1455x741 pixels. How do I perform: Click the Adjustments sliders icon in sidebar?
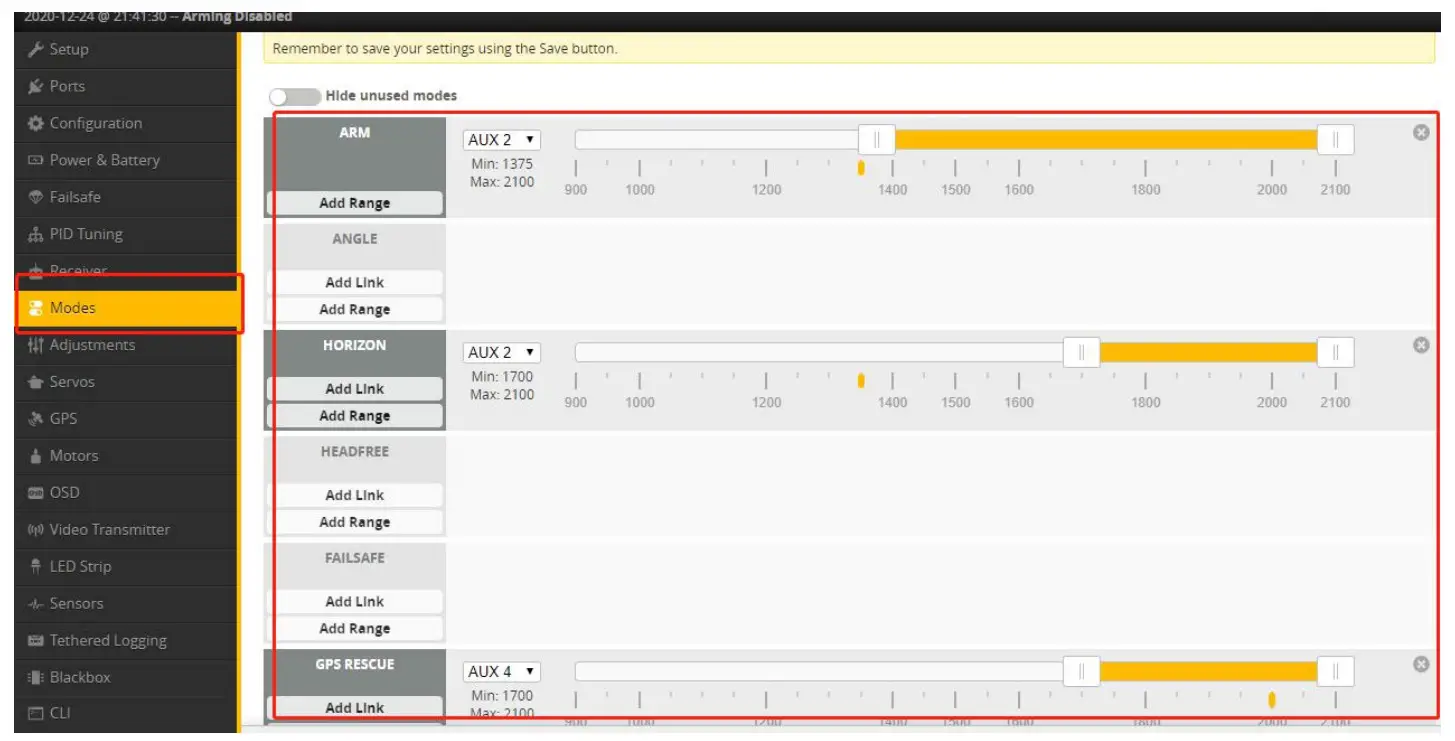36,345
